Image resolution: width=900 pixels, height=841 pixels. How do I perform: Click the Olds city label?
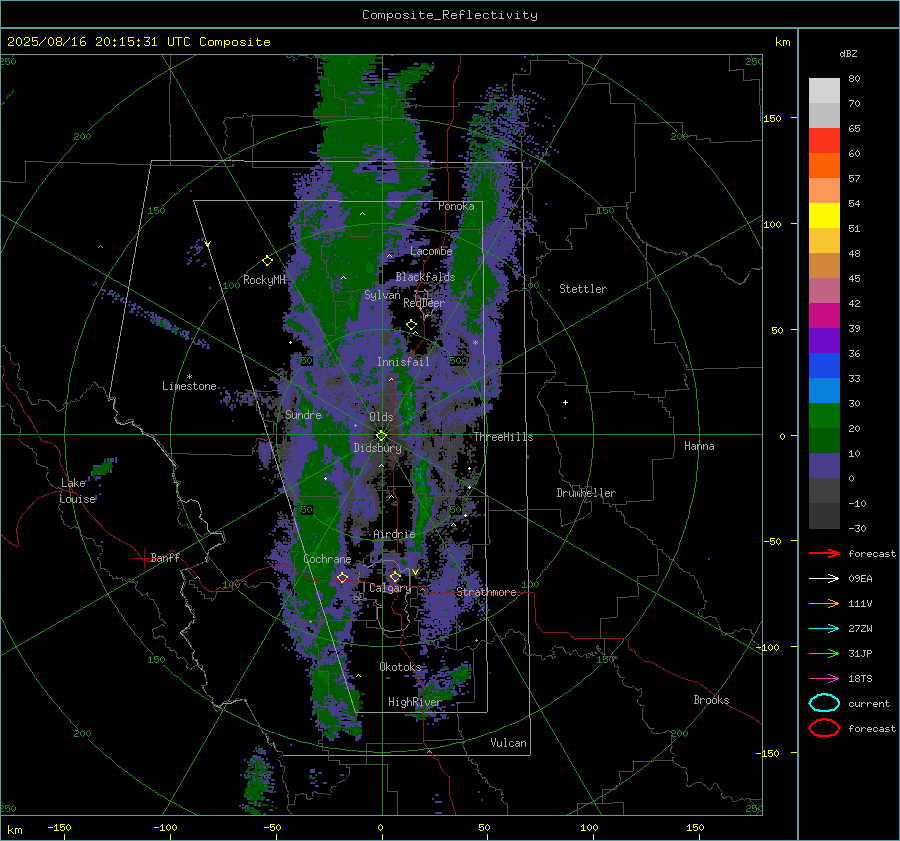[x=381, y=417]
